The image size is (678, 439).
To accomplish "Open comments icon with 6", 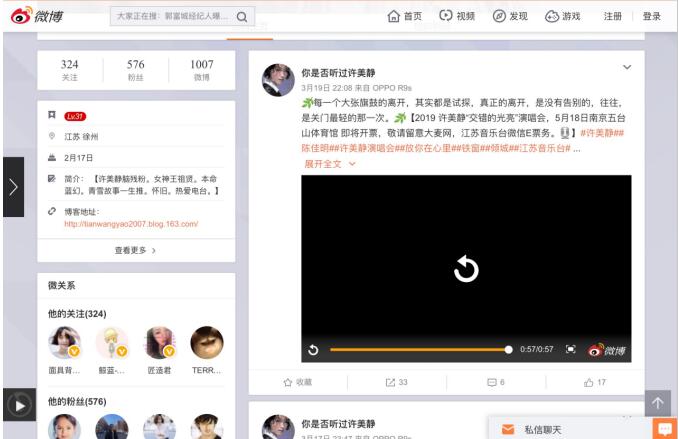I will point(496,382).
